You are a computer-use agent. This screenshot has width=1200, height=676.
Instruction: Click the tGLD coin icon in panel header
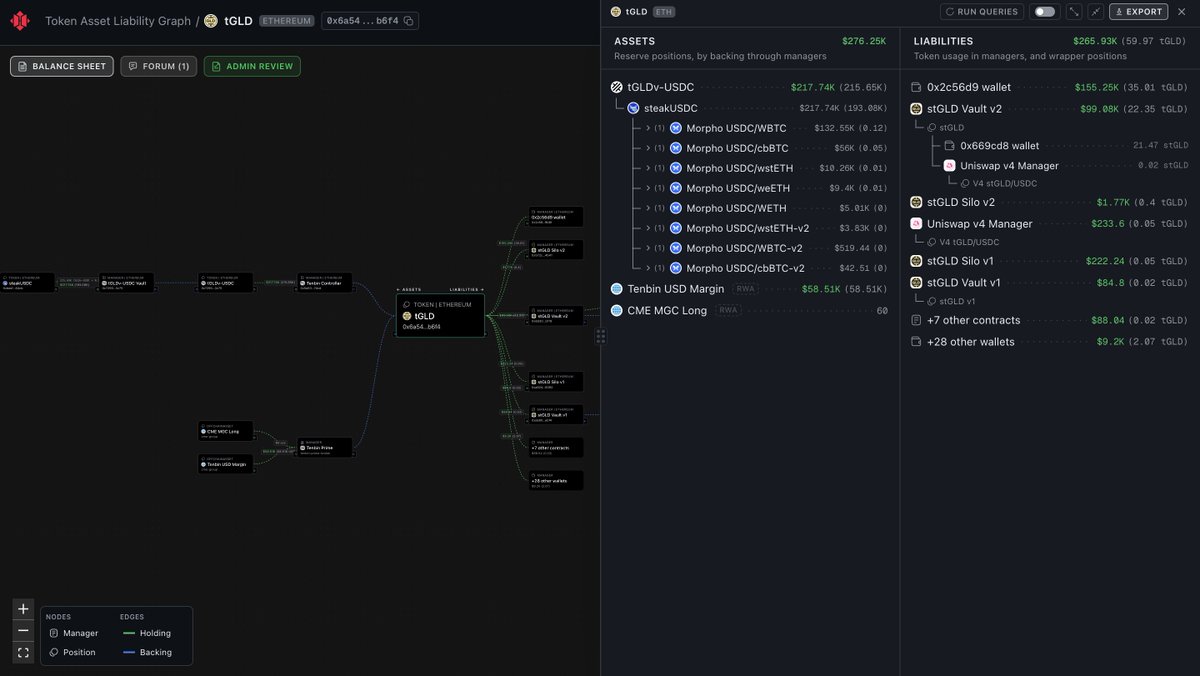[x=616, y=12]
